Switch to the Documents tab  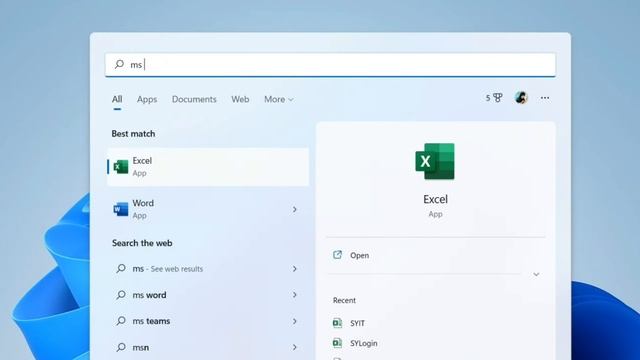pos(194,99)
